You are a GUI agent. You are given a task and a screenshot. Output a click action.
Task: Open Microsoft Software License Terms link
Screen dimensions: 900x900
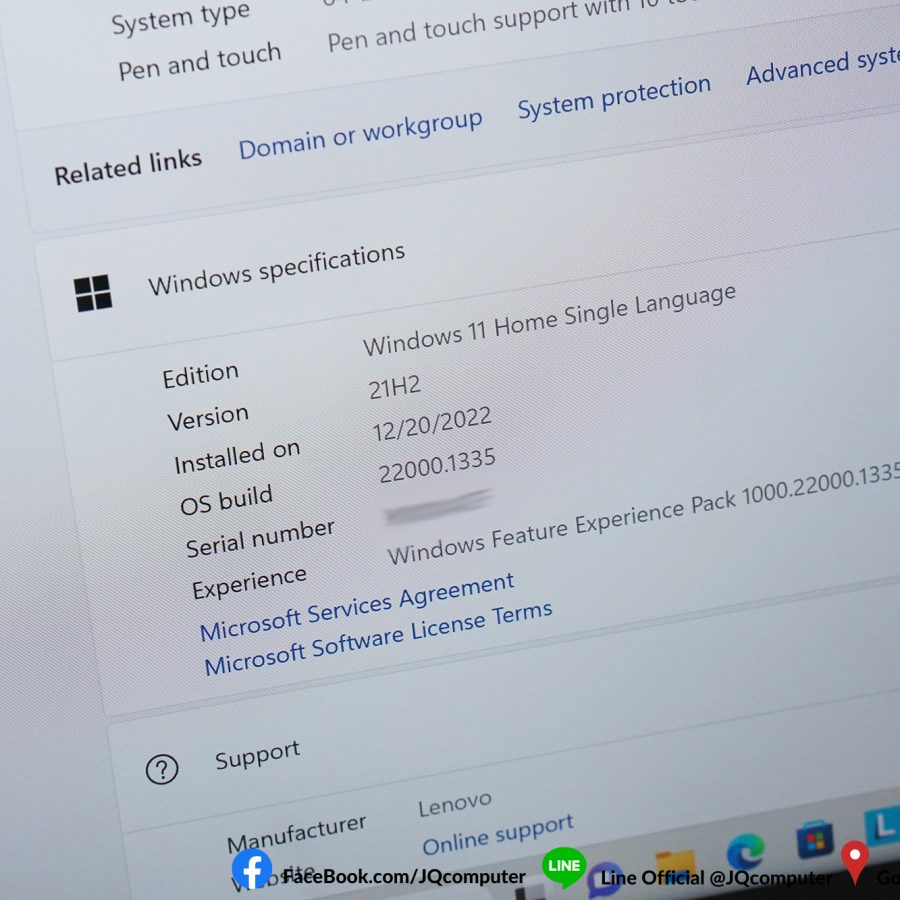pos(378,638)
